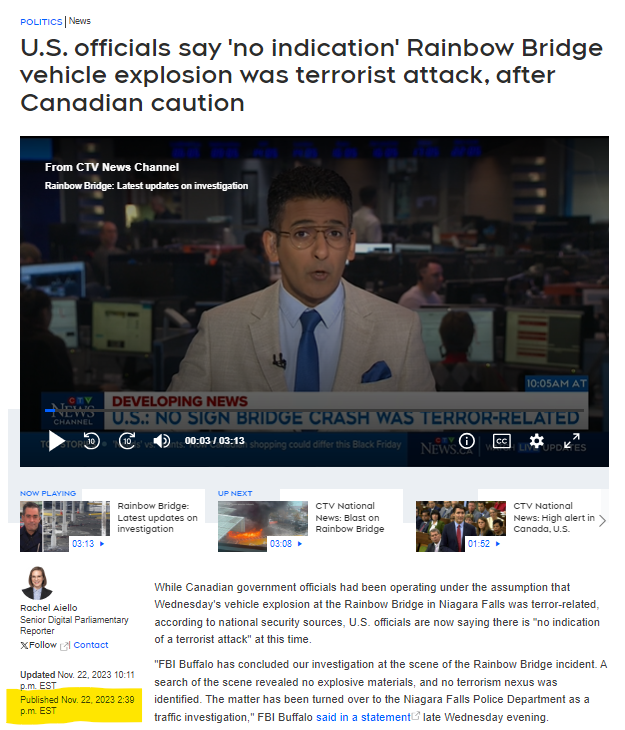
Task: Open FBI Buffalo 'said in a statement' link
Action: (x=363, y=717)
